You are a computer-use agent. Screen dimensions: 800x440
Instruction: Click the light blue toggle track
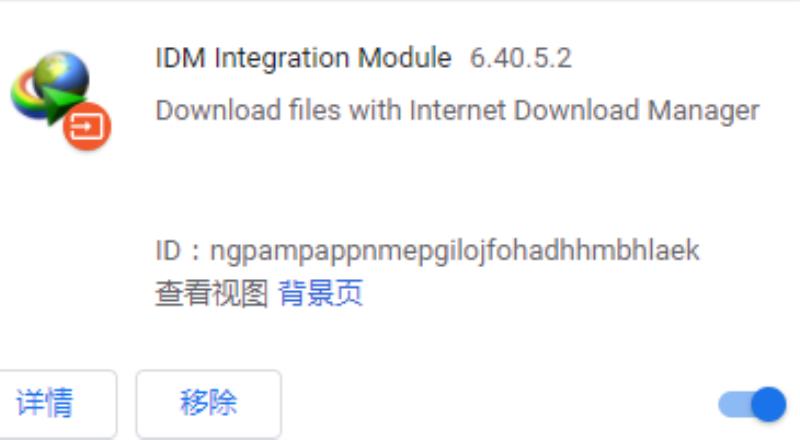(x=735, y=405)
